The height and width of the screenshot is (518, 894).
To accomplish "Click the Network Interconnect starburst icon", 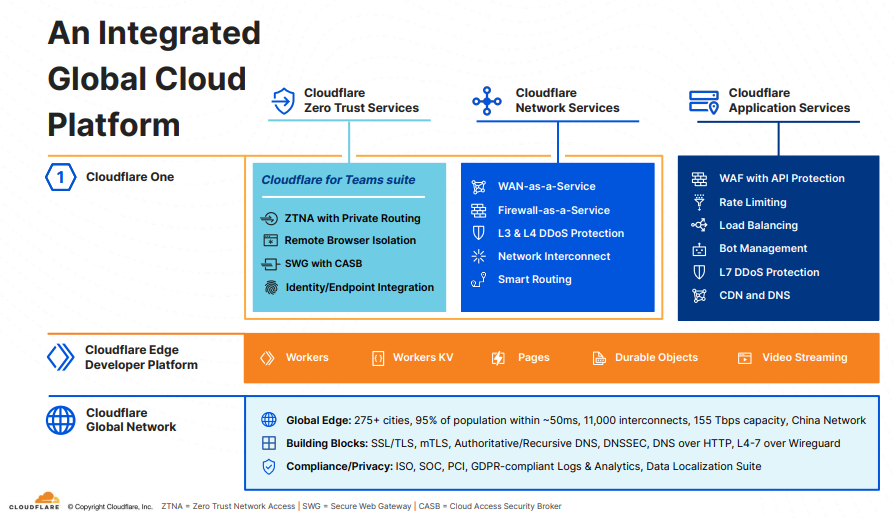I will (x=478, y=256).
